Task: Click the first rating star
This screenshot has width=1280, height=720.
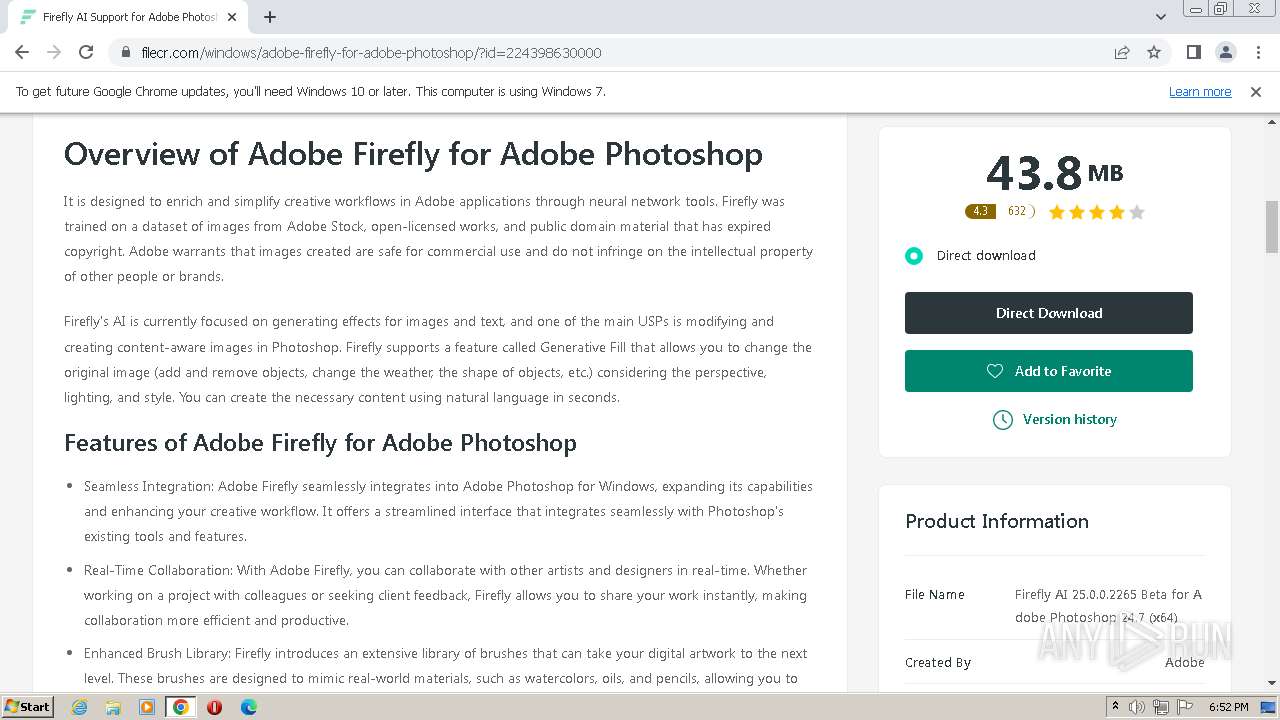Action: 1057,212
